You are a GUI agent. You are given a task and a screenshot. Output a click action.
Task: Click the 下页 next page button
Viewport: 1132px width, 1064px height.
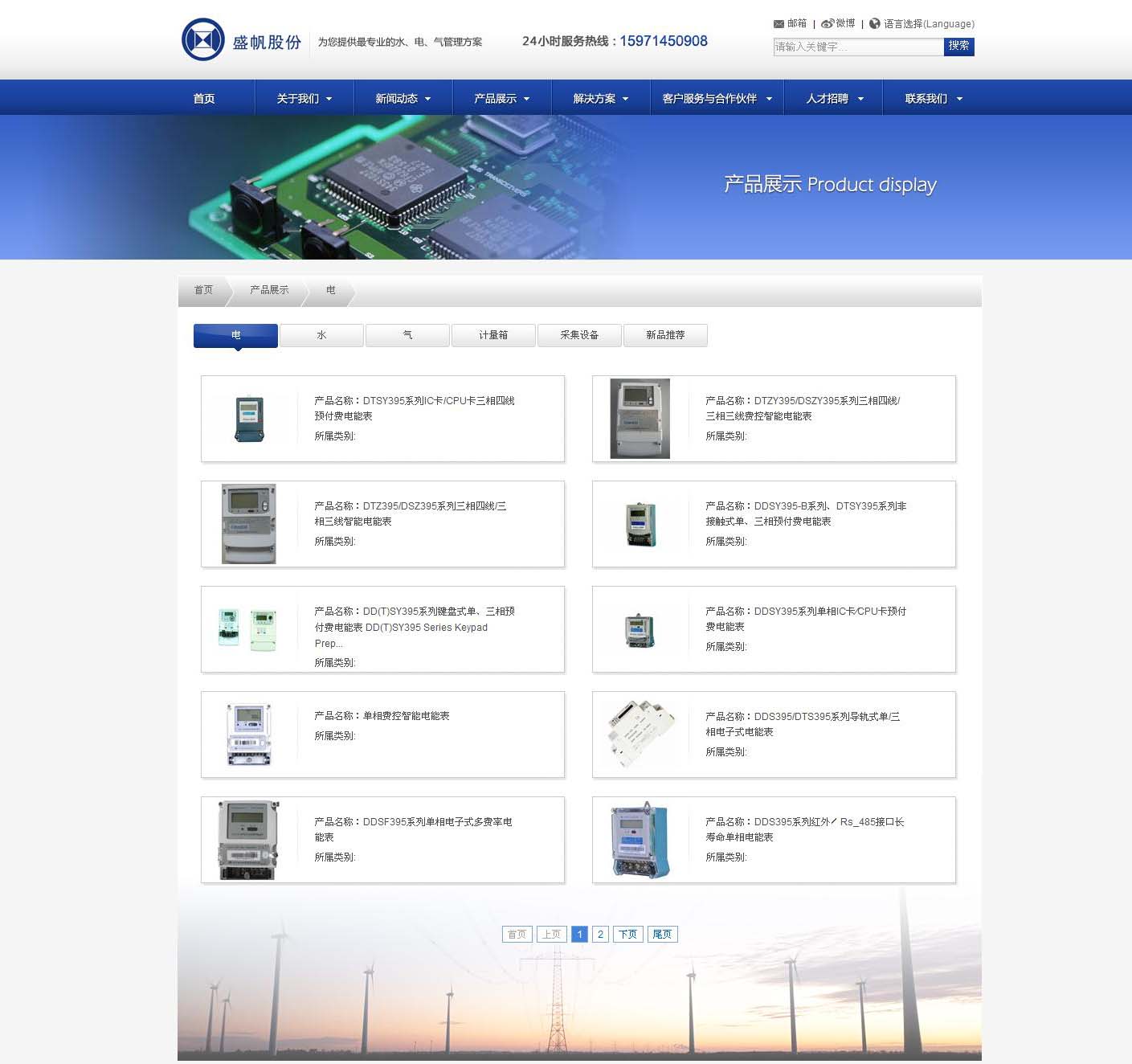(x=627, y=934)
